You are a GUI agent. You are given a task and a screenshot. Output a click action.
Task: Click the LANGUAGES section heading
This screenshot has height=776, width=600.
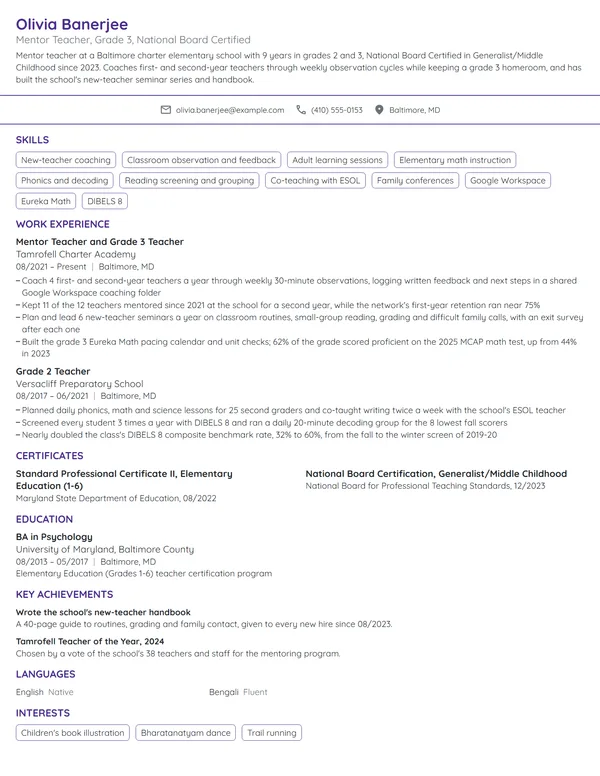point(46,674)
